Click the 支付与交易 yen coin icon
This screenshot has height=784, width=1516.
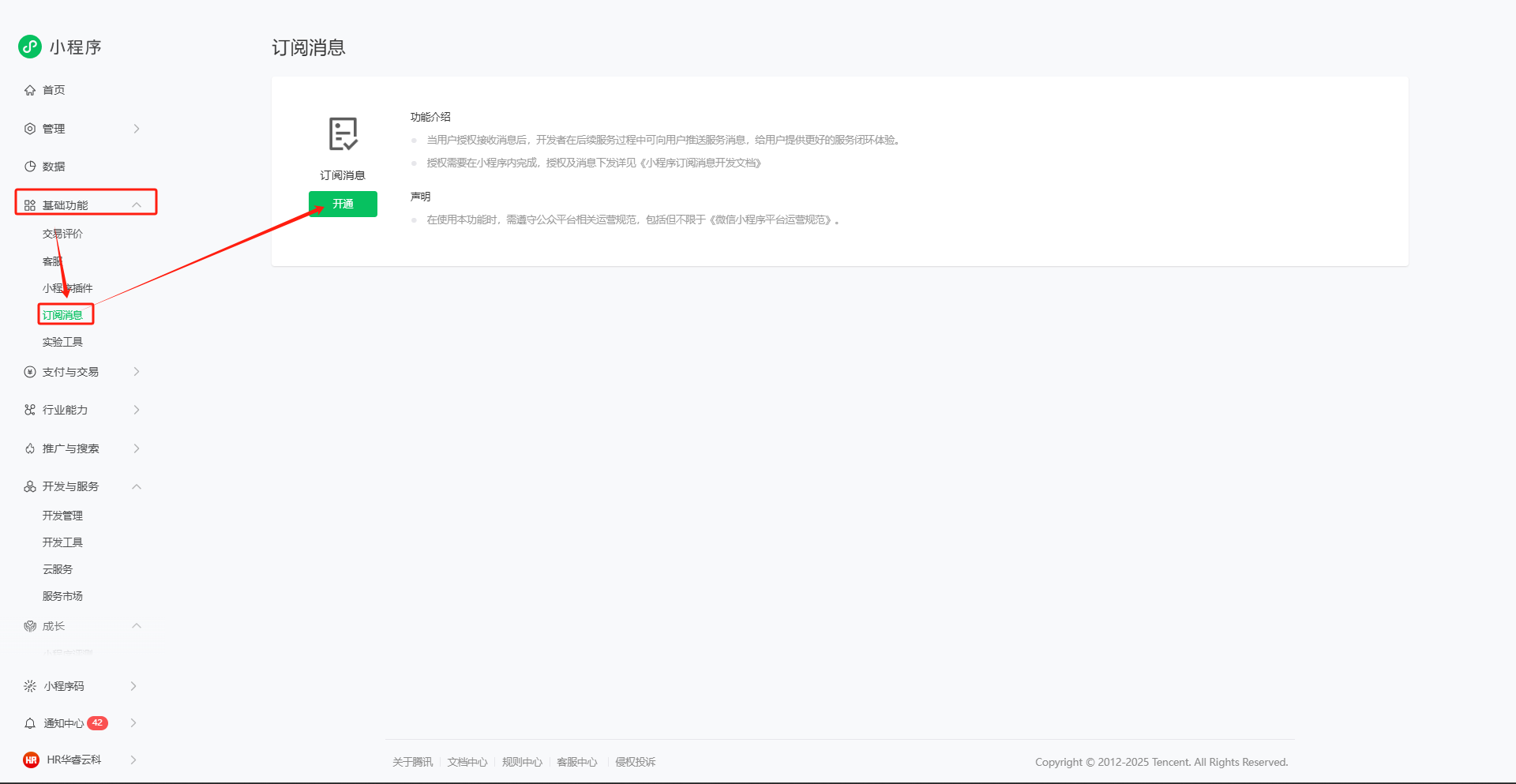click(30, 372)
